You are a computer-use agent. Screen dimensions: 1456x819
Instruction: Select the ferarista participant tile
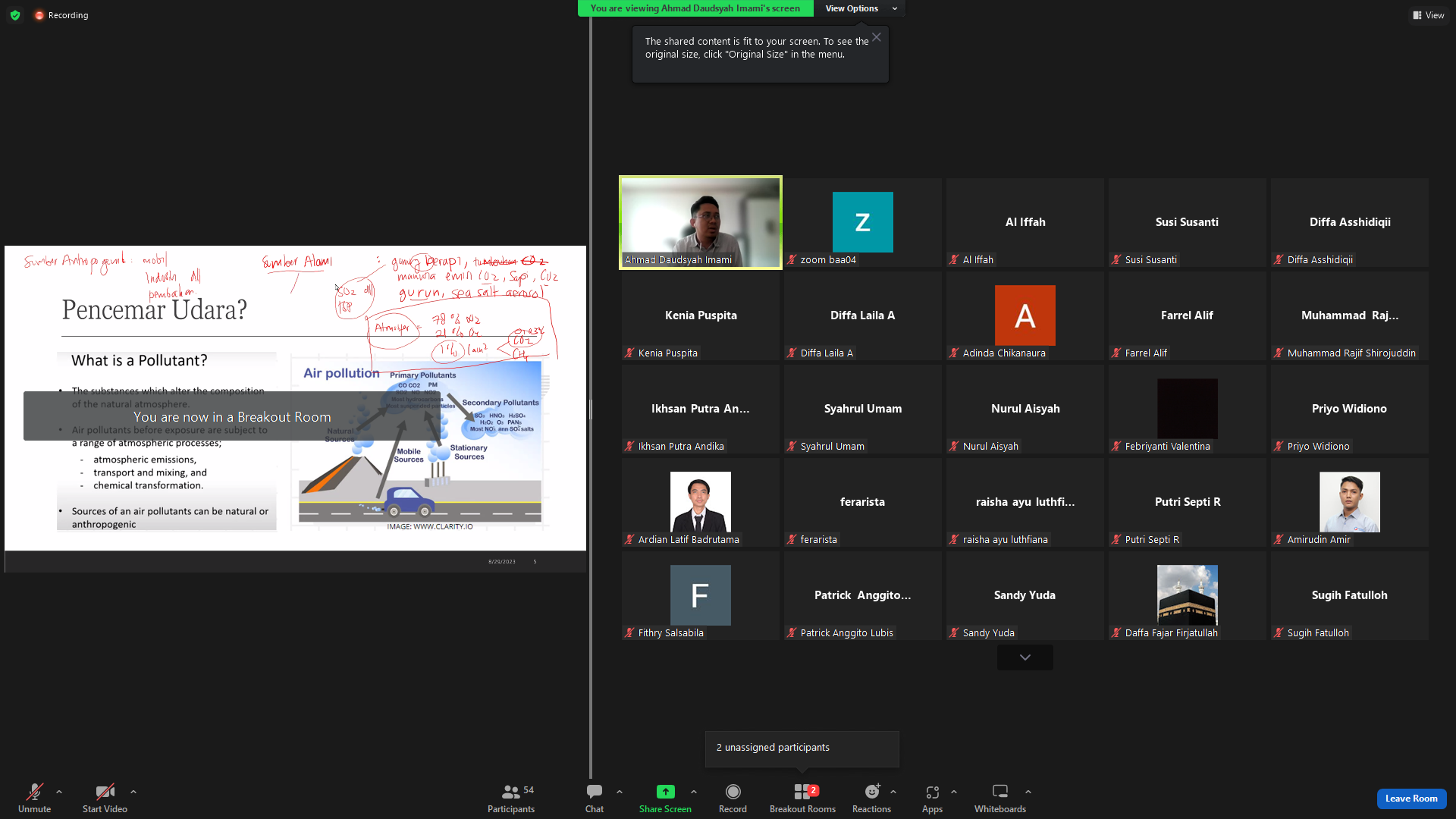(x=862, y=503)
